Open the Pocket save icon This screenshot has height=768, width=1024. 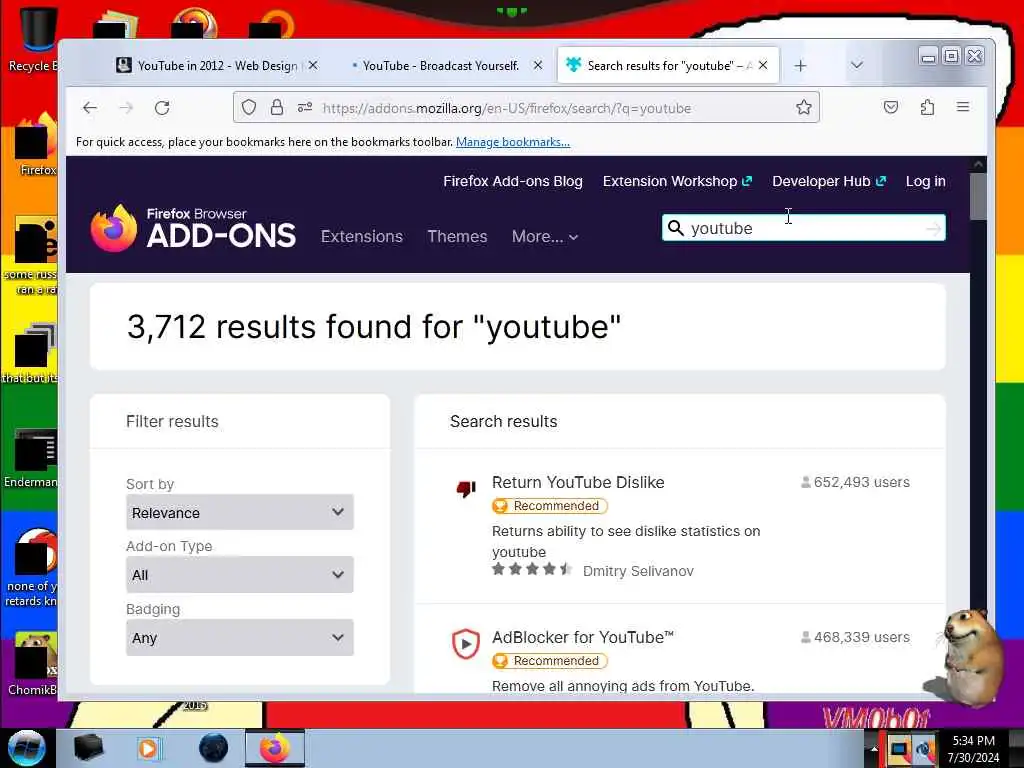pyautogui.click(x=891, y=108)
